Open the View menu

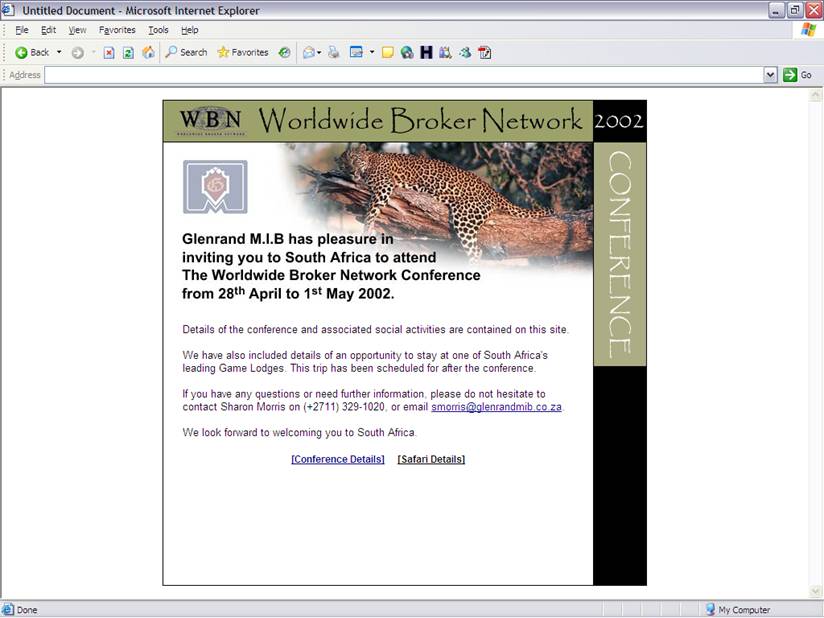(x=77, y=30)
